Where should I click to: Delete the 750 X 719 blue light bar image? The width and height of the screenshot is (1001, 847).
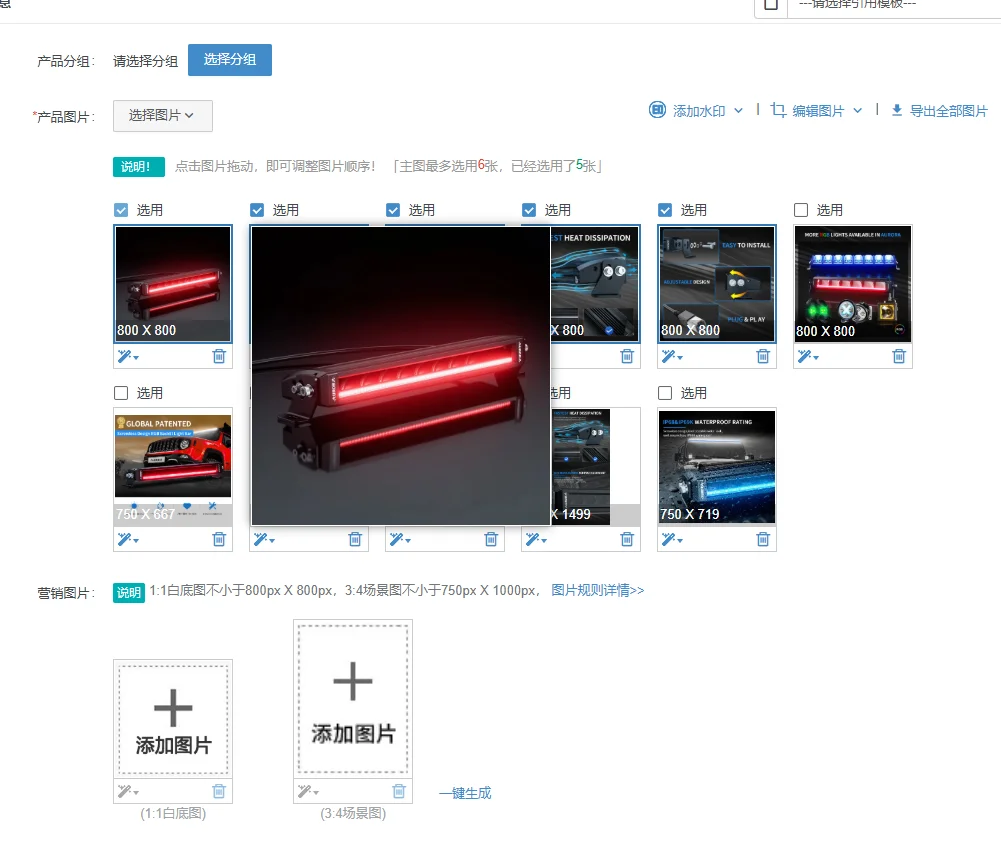coord(763,539)
